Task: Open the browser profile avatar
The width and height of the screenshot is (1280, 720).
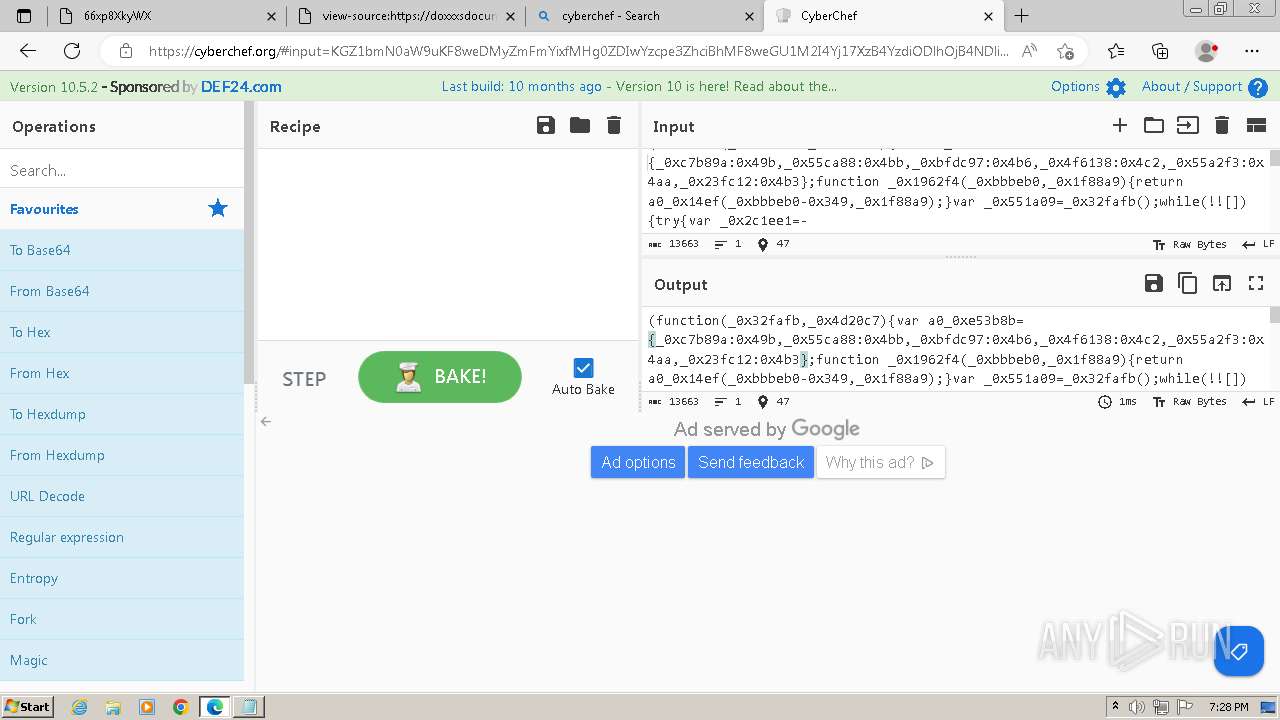Action: (1207, 51)
